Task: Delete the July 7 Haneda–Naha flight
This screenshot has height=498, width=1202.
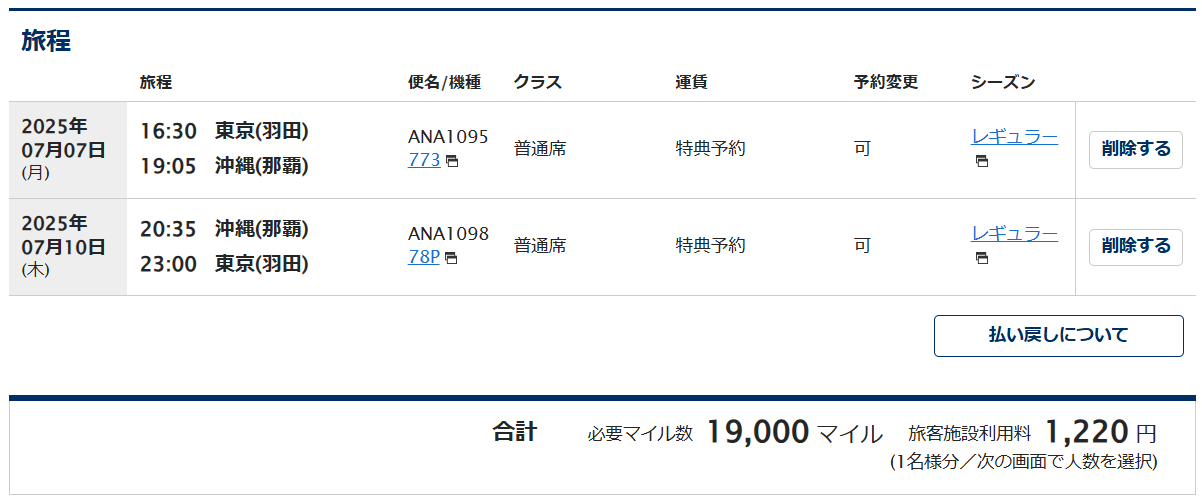Action: point(1135,150)
